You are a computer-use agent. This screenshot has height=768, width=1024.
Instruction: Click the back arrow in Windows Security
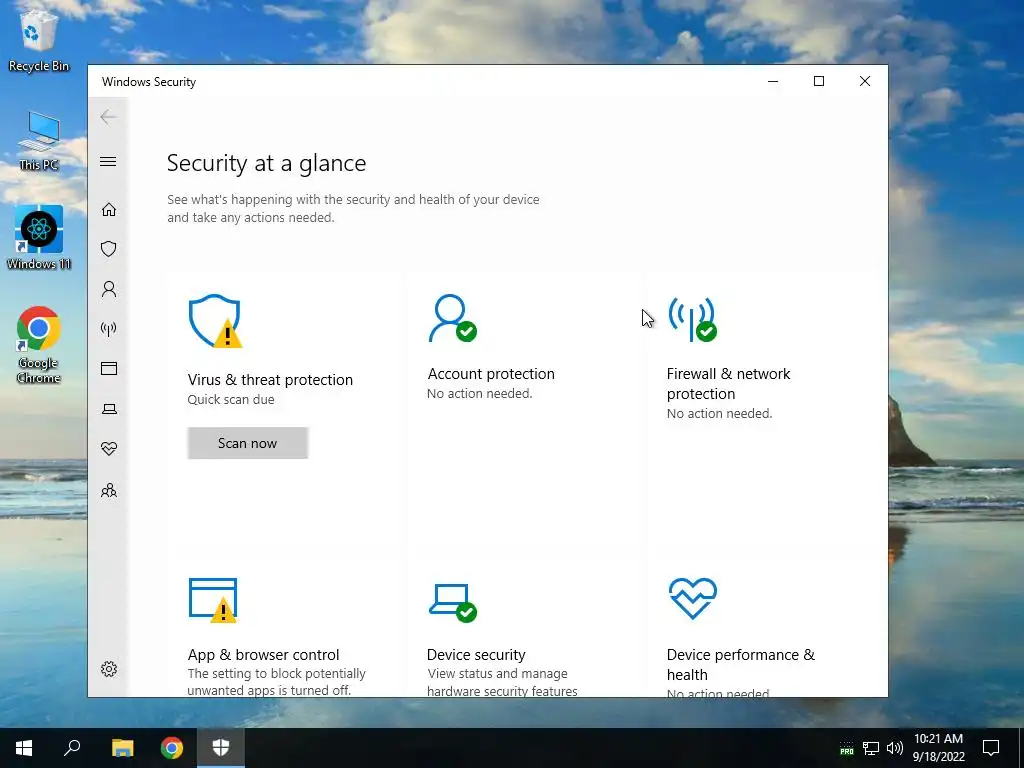[108, 117]
